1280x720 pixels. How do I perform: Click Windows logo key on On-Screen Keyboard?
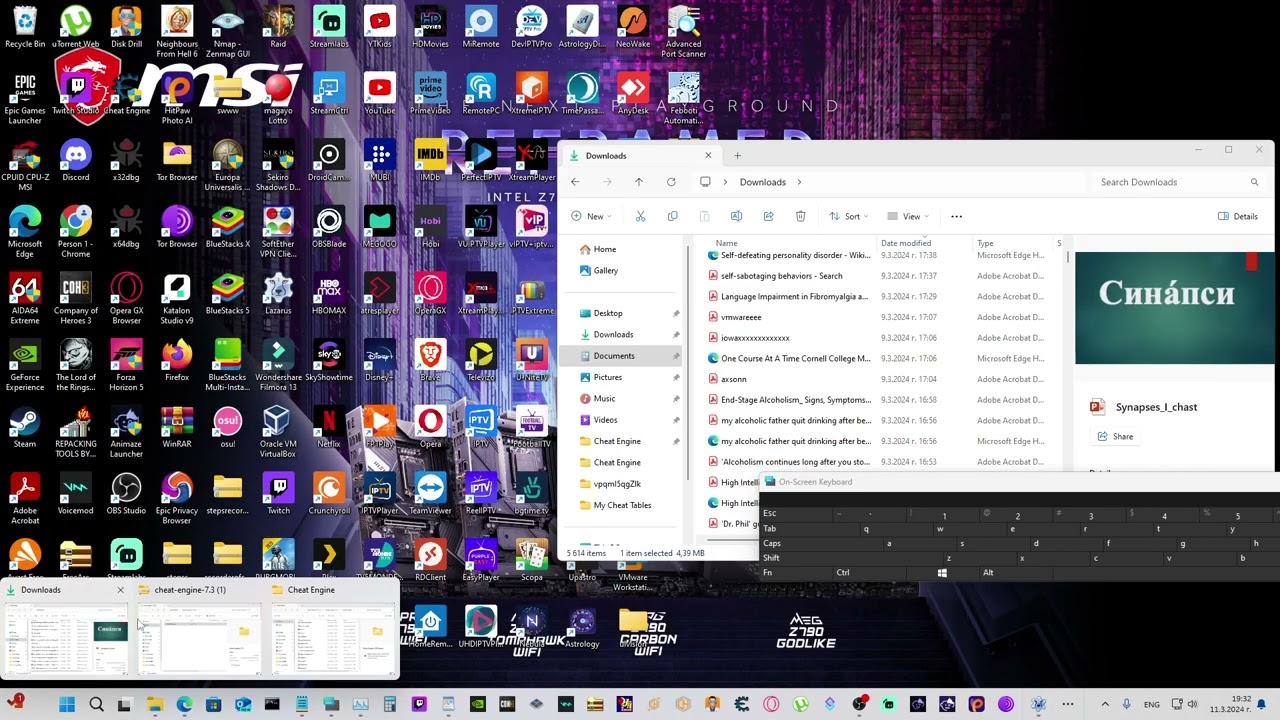coord(942,573)
